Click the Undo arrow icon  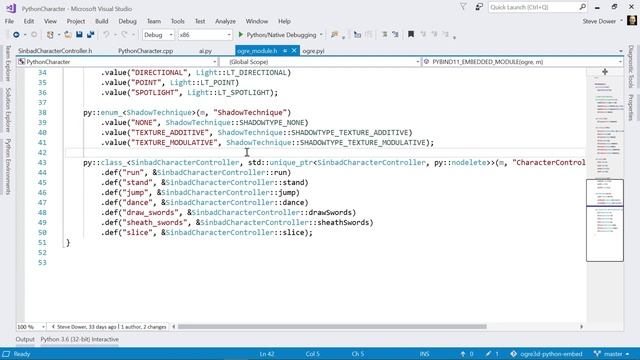point(106,35)
